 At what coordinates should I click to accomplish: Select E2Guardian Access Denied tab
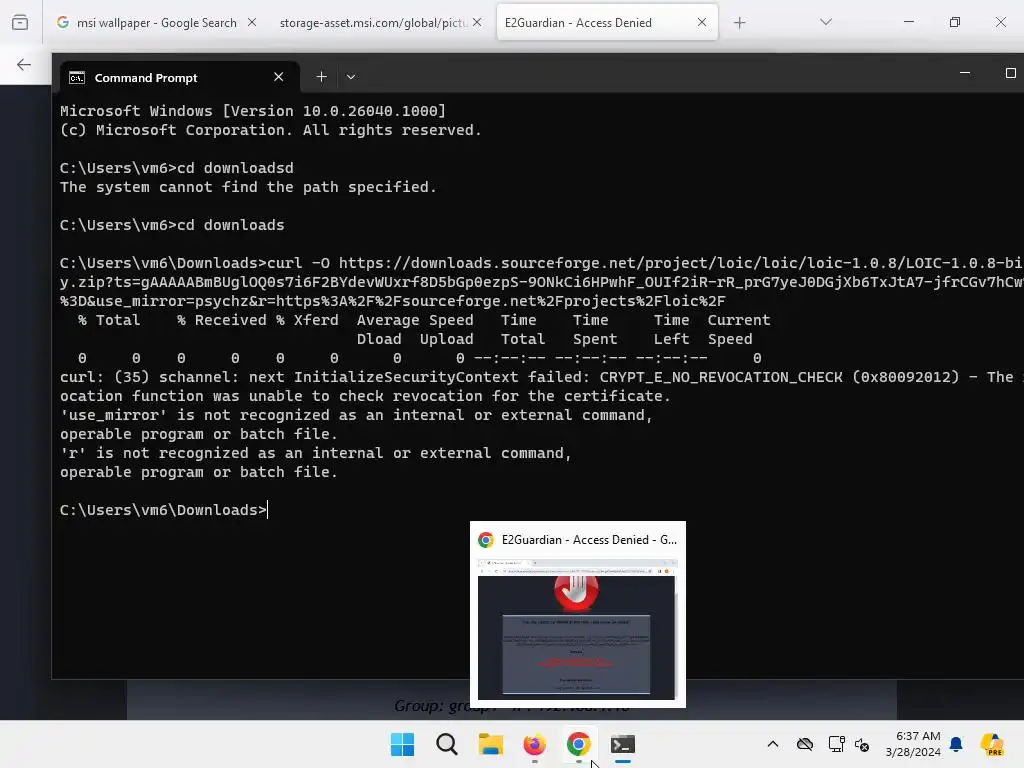(607, 23)
